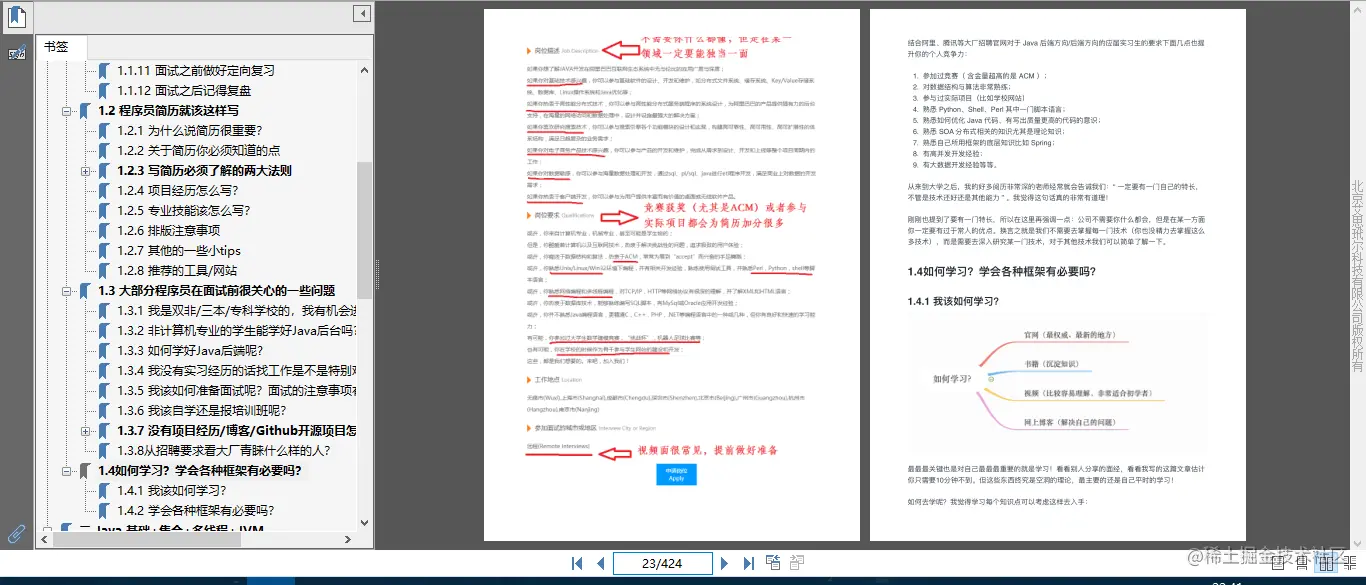This screenshot has width=1366, height=585.
Task: Open the signatures panel icon
Action: [17, 52]
